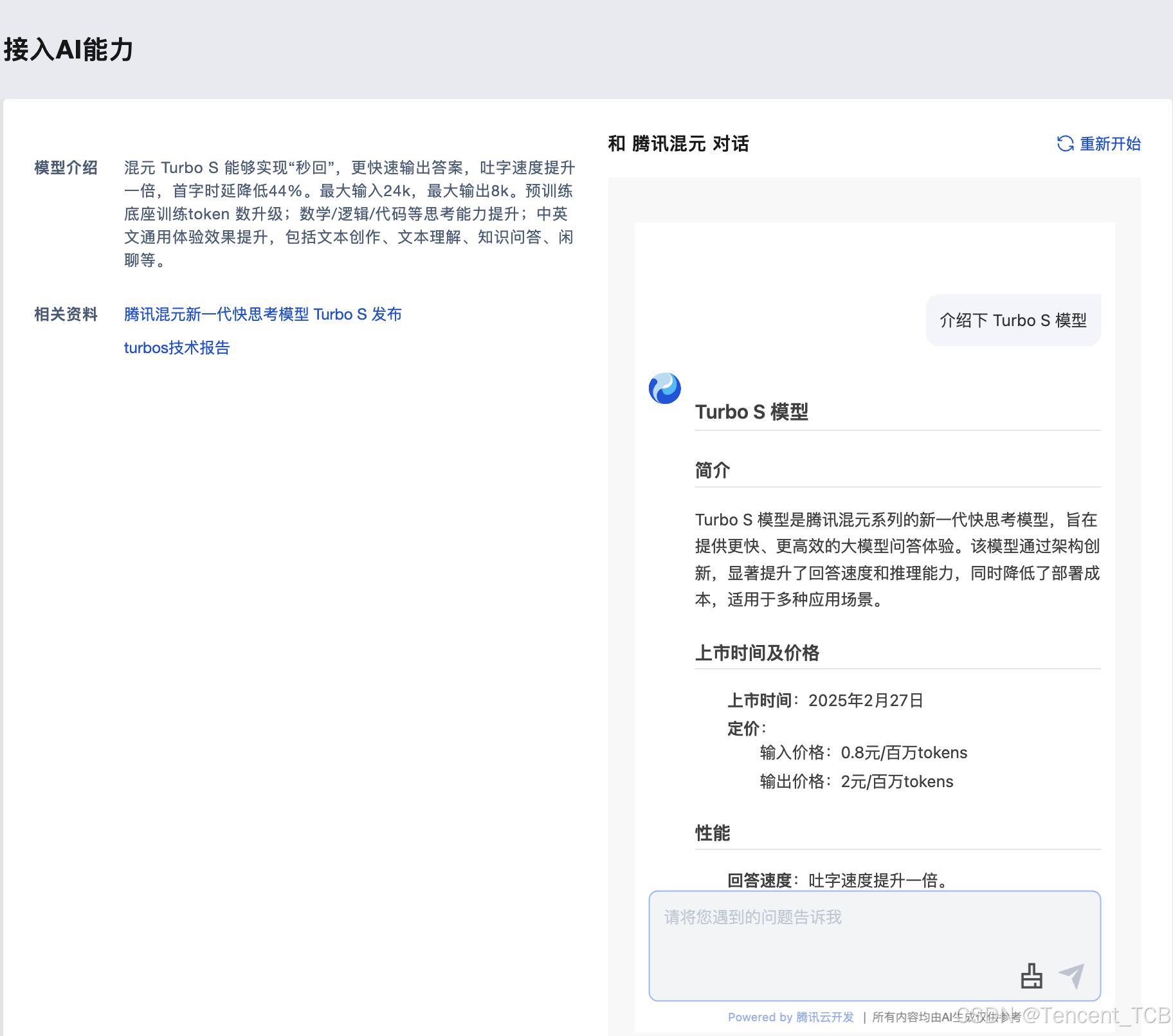
Task: Click the 定价： label
Action: pyautogui.click(x=747, y=729)
